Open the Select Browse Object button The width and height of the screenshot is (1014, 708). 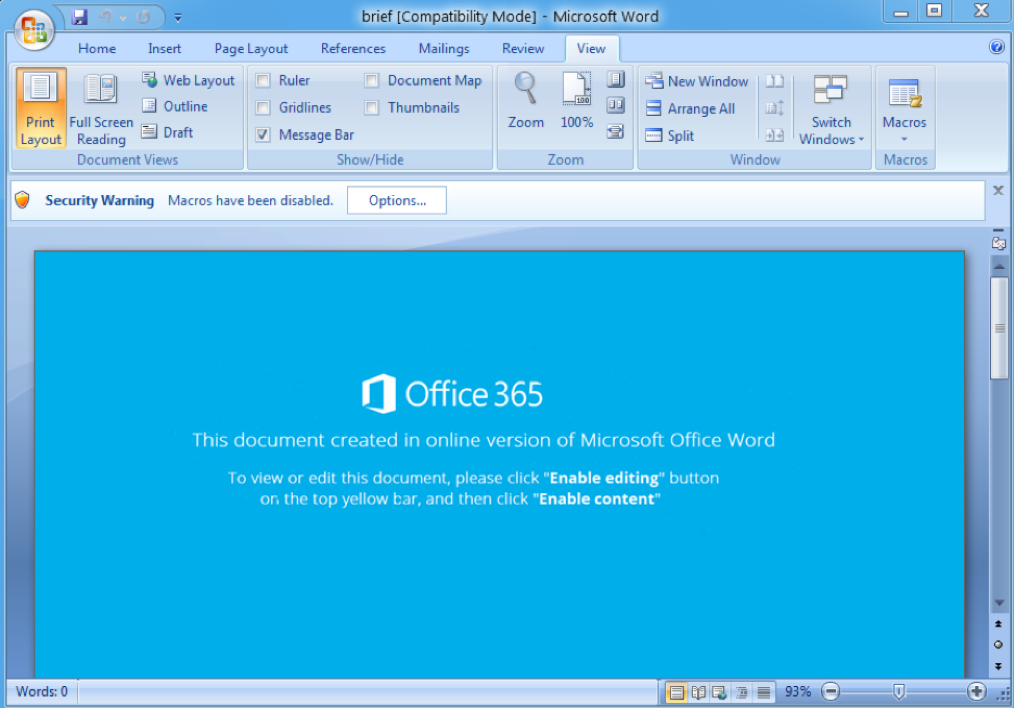point(998,645)
